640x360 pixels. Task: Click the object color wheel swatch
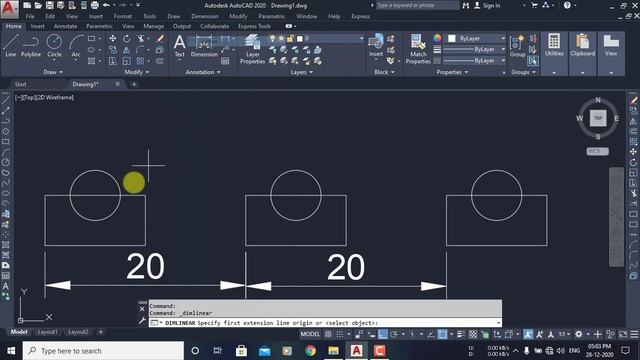pos(437,38)
